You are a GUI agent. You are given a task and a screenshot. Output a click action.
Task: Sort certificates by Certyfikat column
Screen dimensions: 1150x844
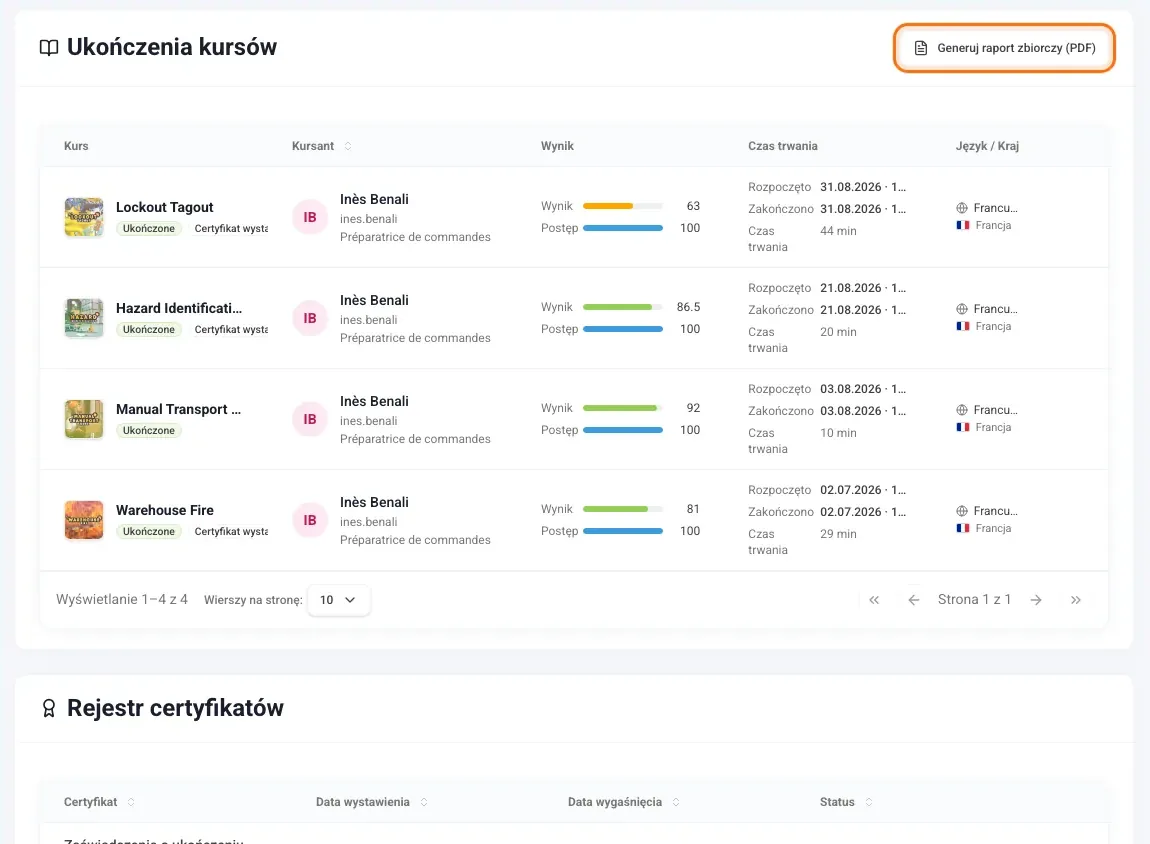click(131, 802)
